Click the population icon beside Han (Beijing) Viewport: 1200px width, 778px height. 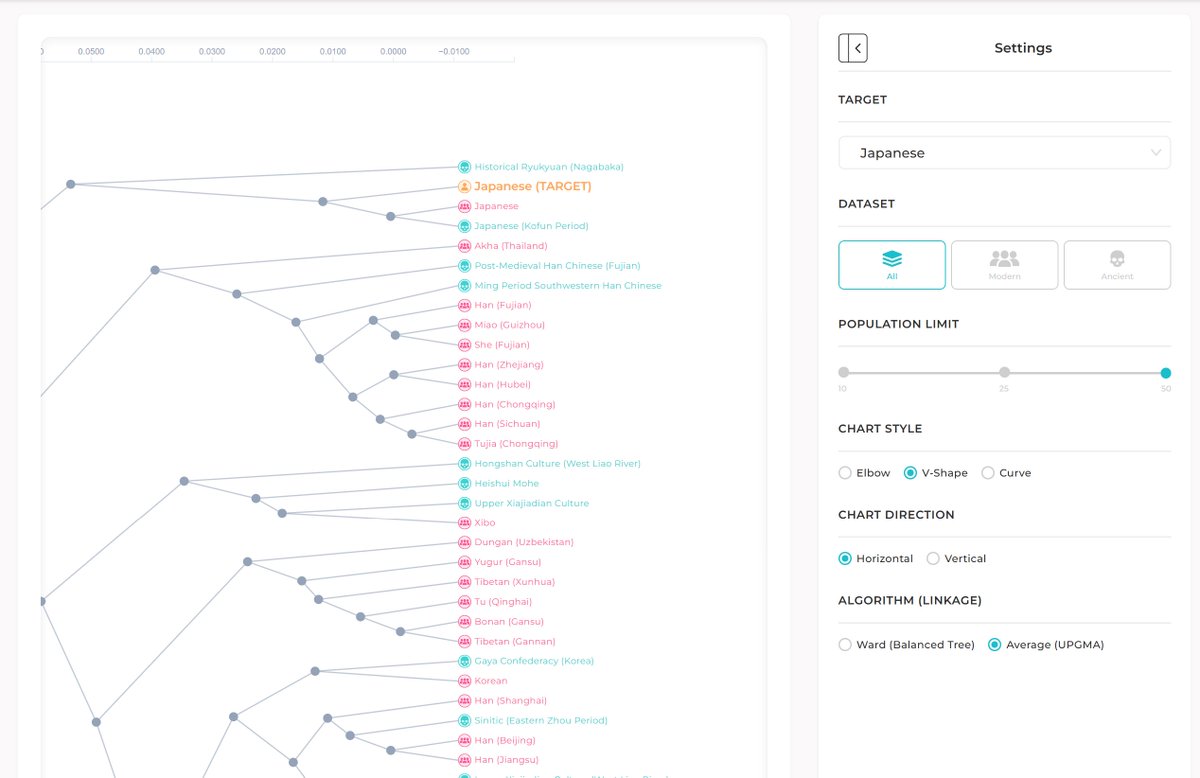coord(464,740)
